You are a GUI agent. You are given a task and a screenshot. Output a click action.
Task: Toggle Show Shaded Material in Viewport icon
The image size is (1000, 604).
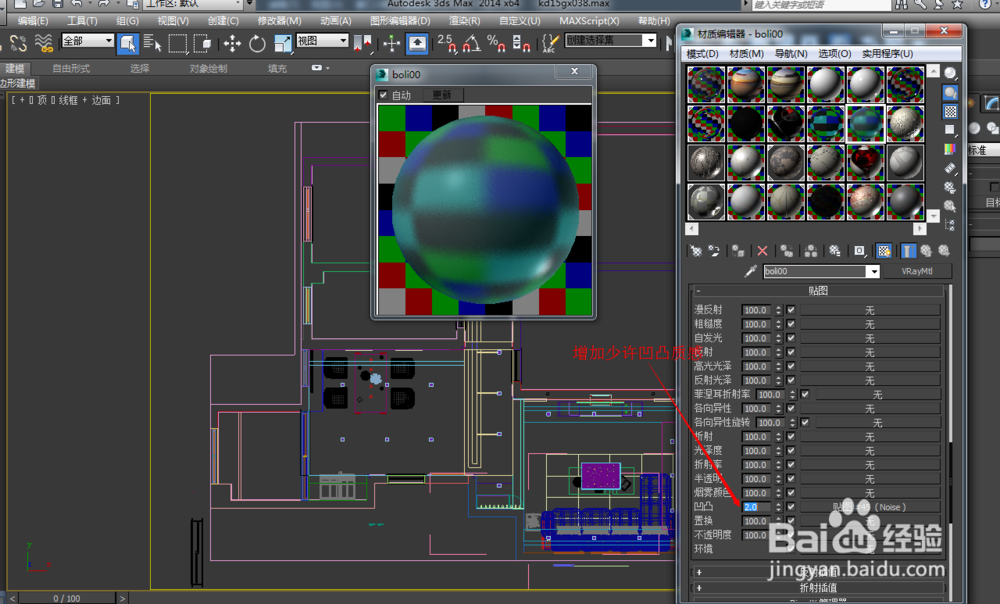click(x=884, y=251)
